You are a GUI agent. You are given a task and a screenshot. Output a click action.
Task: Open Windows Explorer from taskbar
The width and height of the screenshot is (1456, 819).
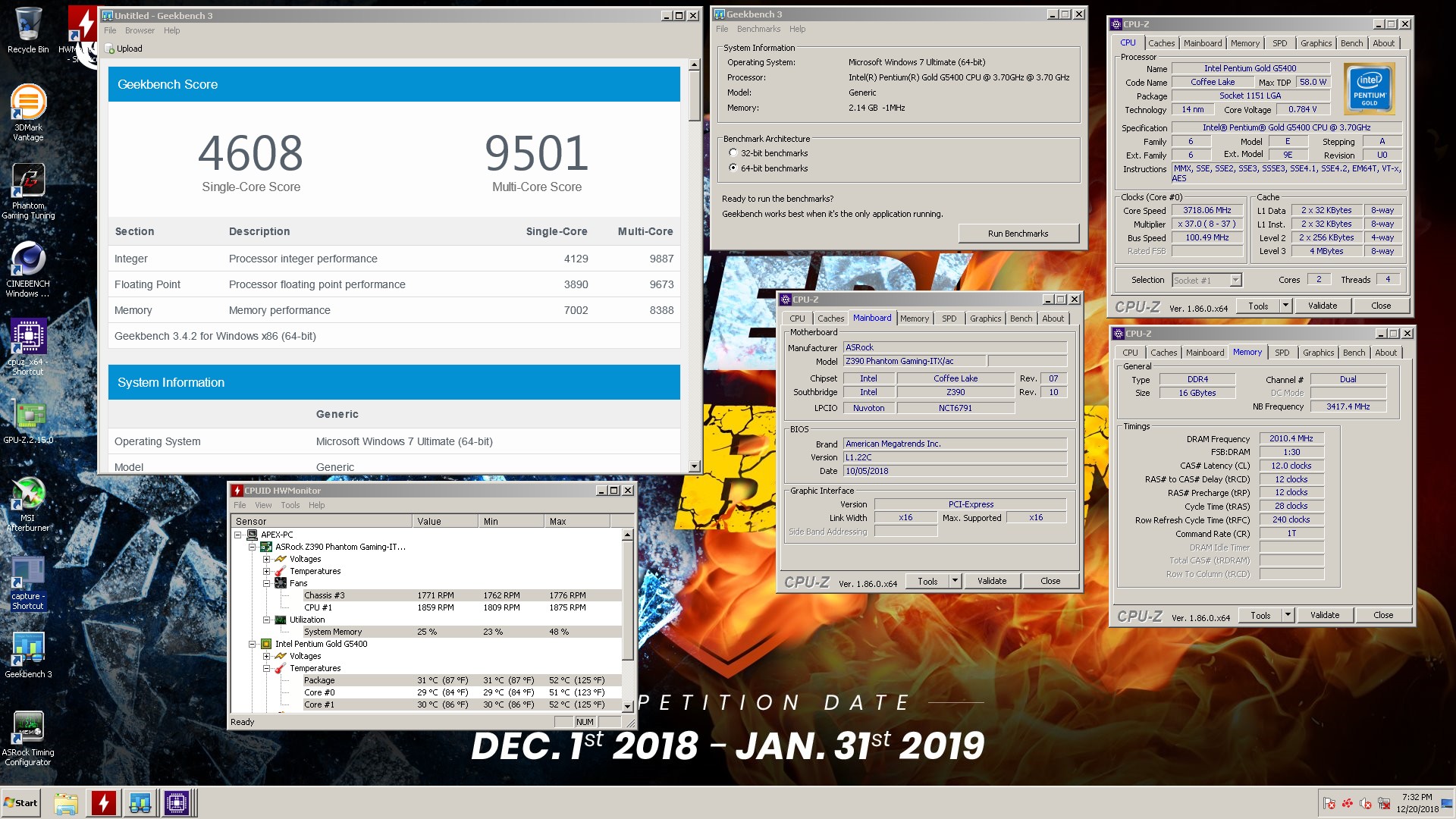[66, 803]
